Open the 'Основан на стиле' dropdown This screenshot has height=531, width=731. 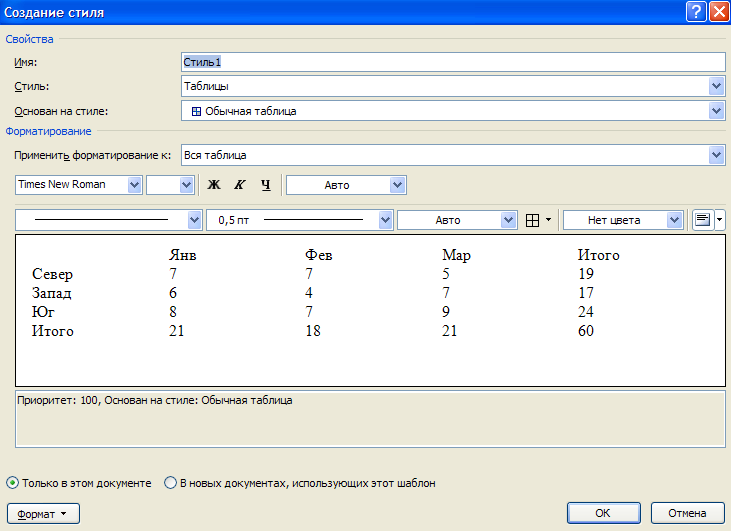[716, 111]
